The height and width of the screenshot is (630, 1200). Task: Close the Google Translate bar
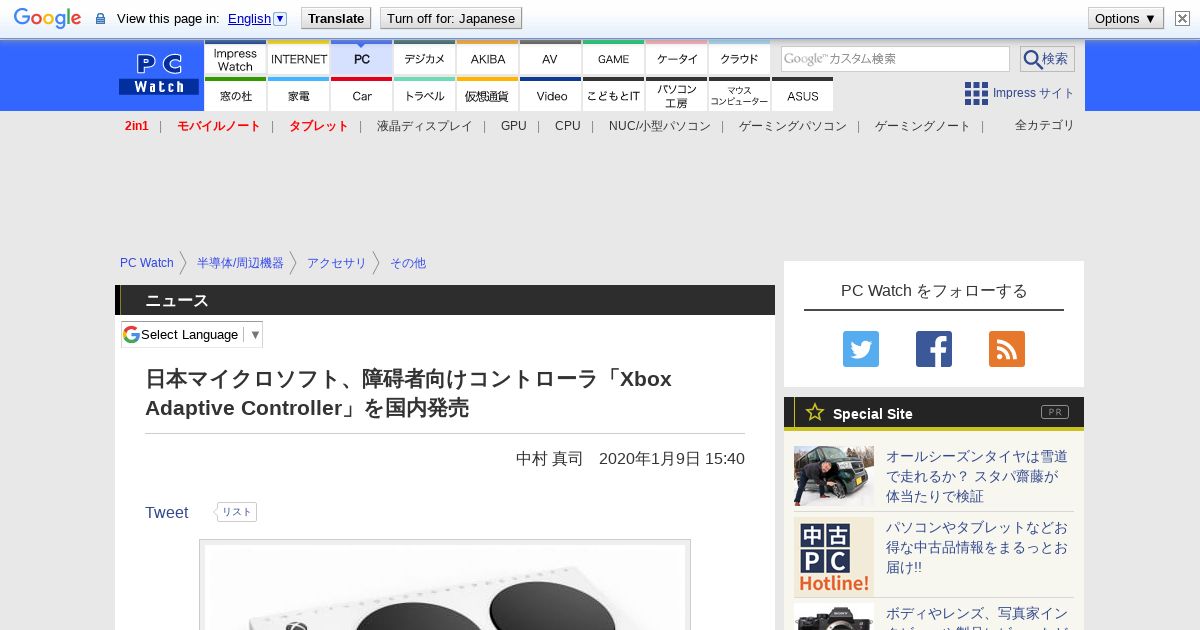point(1182,18)
